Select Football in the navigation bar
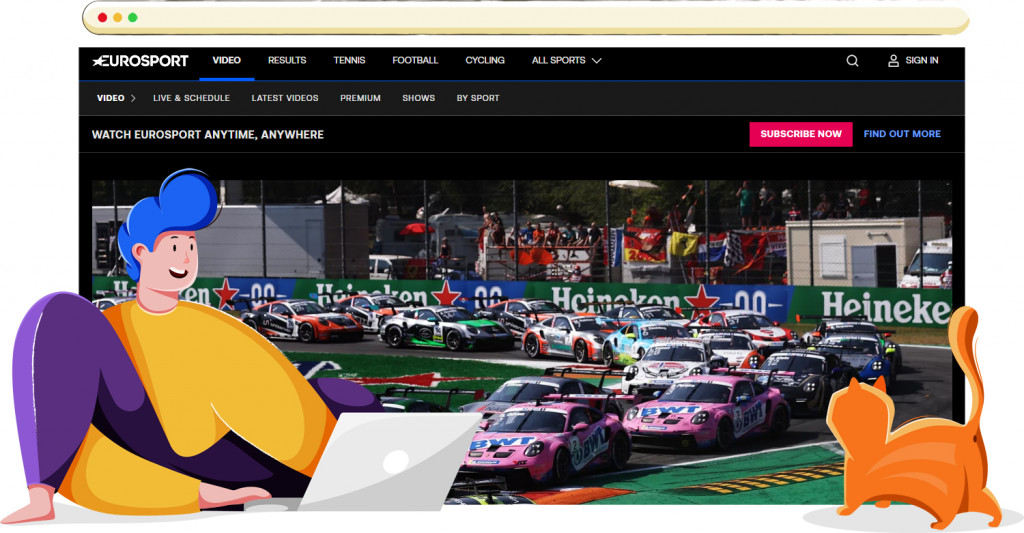Screen dimensions: 1024x533 pos(415,60)
